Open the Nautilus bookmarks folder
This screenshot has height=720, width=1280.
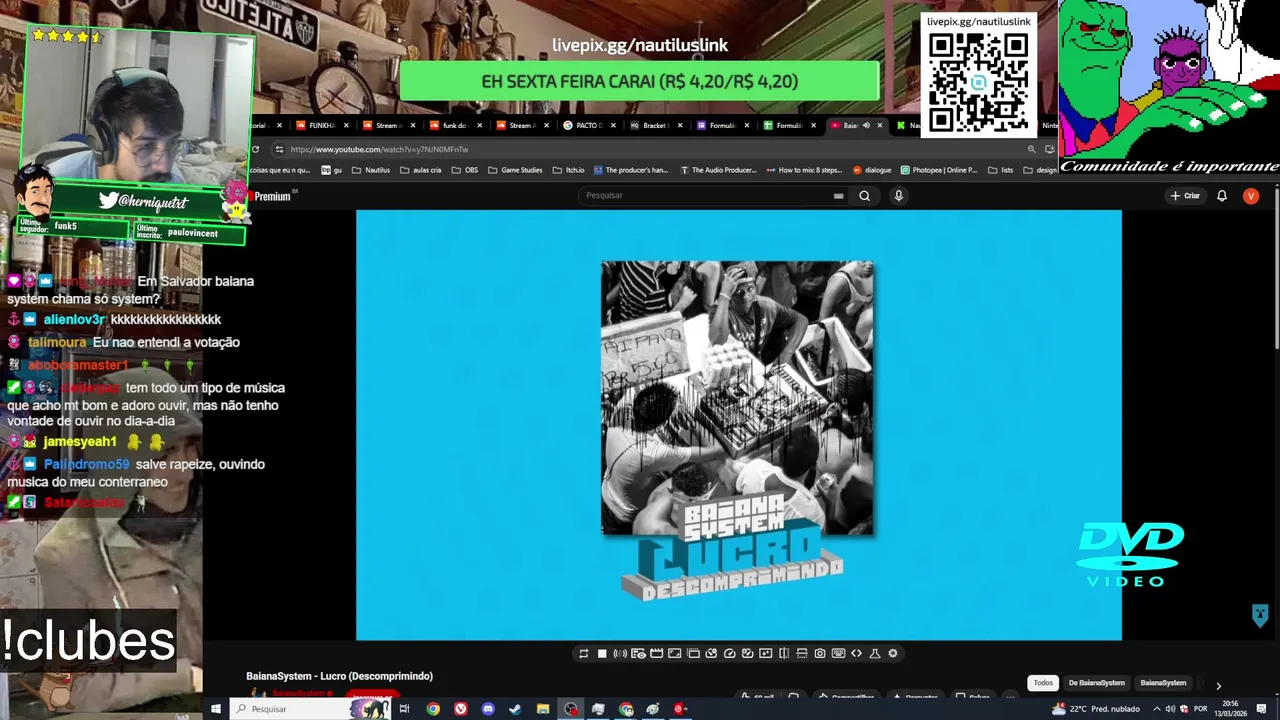pos(369,170)
